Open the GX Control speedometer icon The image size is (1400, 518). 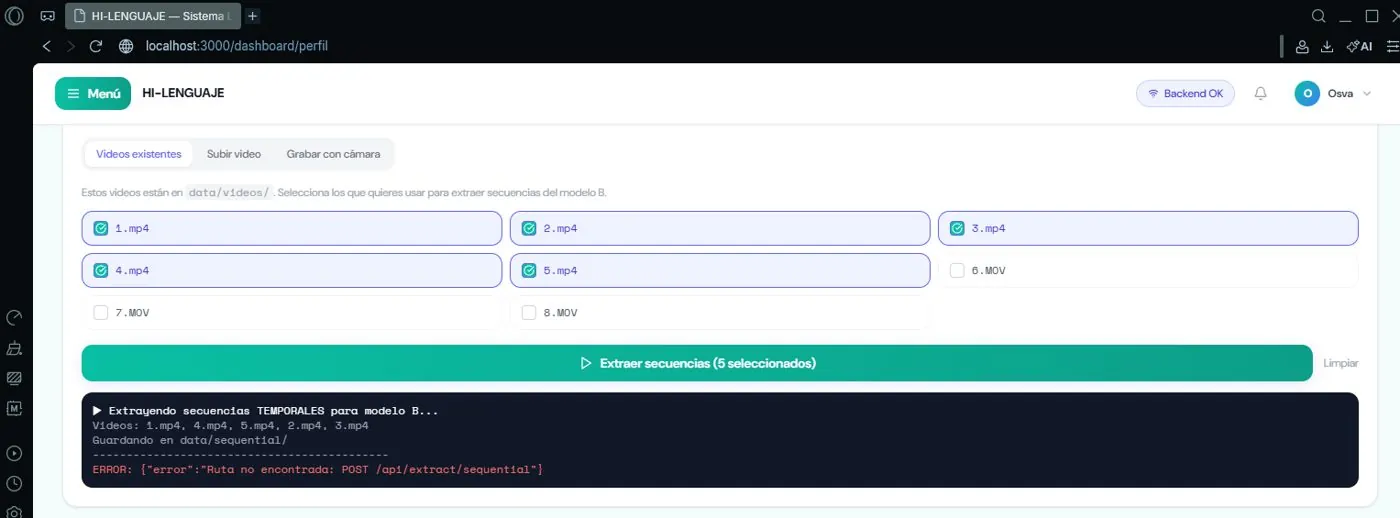(x=14, y=318)
